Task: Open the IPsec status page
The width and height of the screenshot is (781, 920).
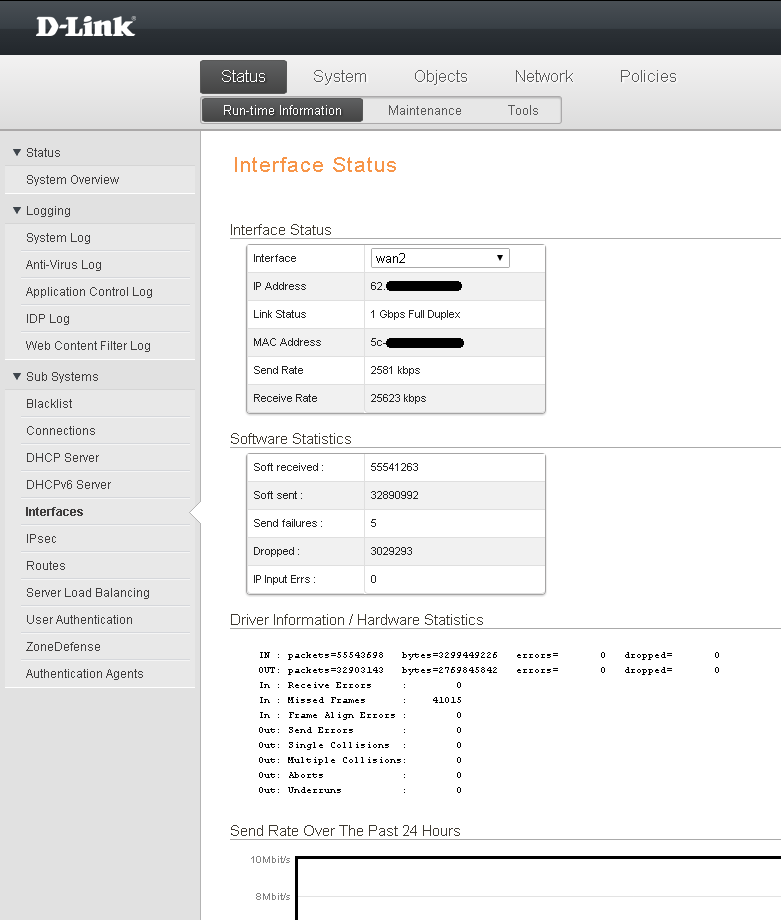Action: pos(41,539)
